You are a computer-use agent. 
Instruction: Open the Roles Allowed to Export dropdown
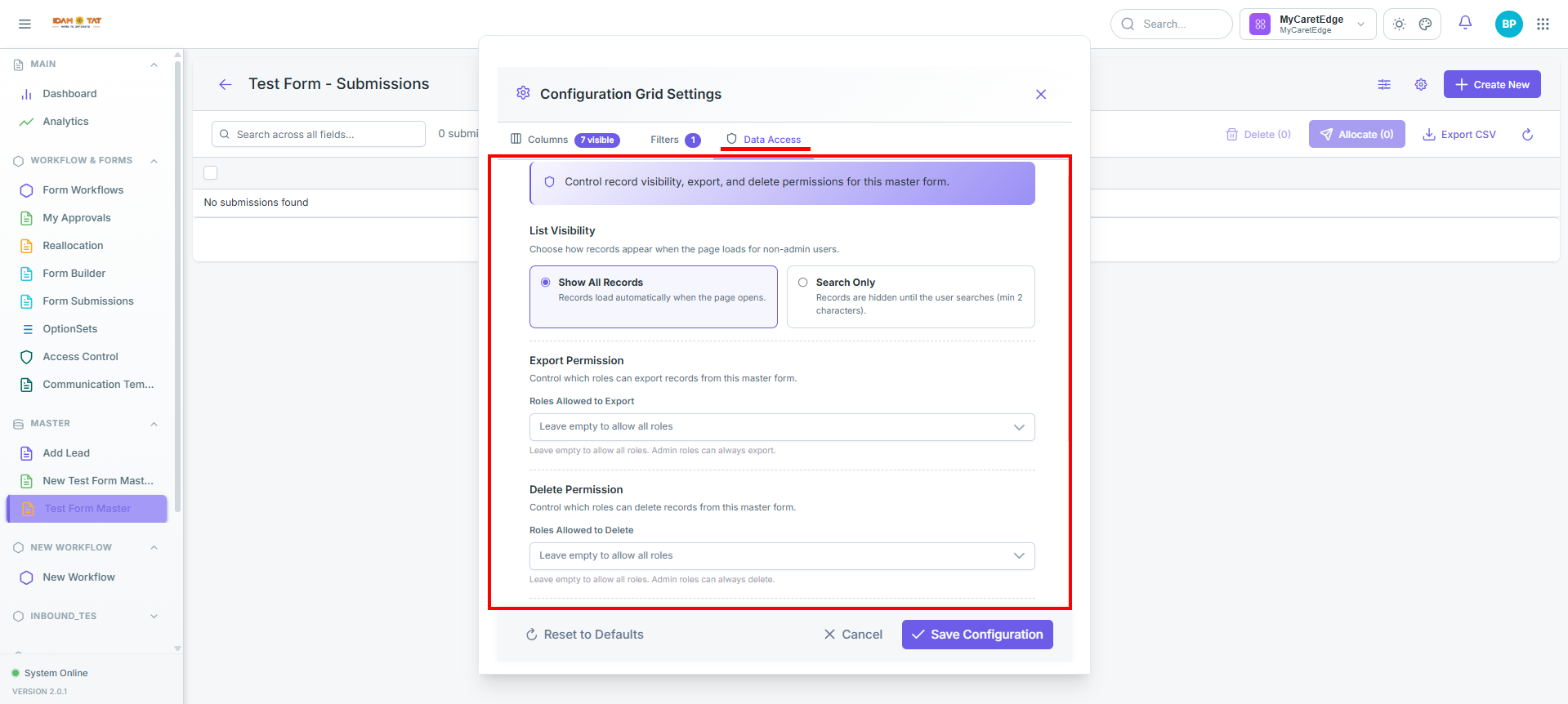[782, 427]
